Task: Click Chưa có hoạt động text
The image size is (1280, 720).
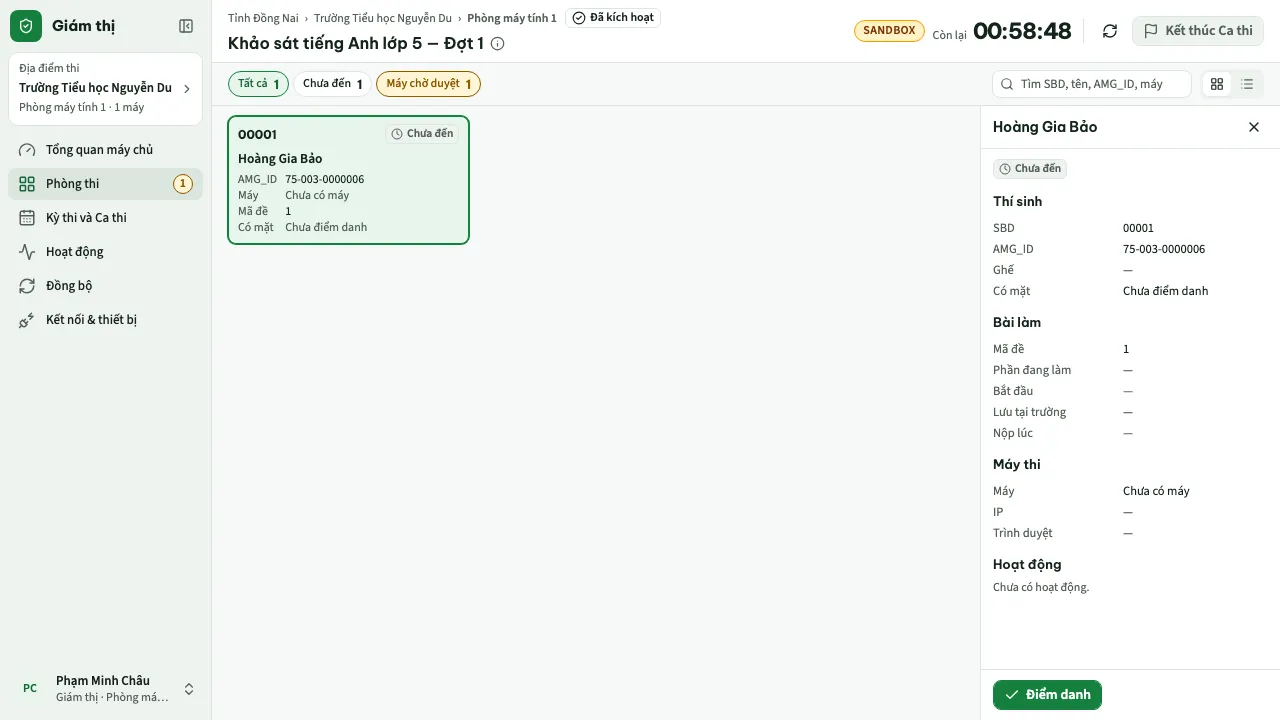Action: (1041, 587)
